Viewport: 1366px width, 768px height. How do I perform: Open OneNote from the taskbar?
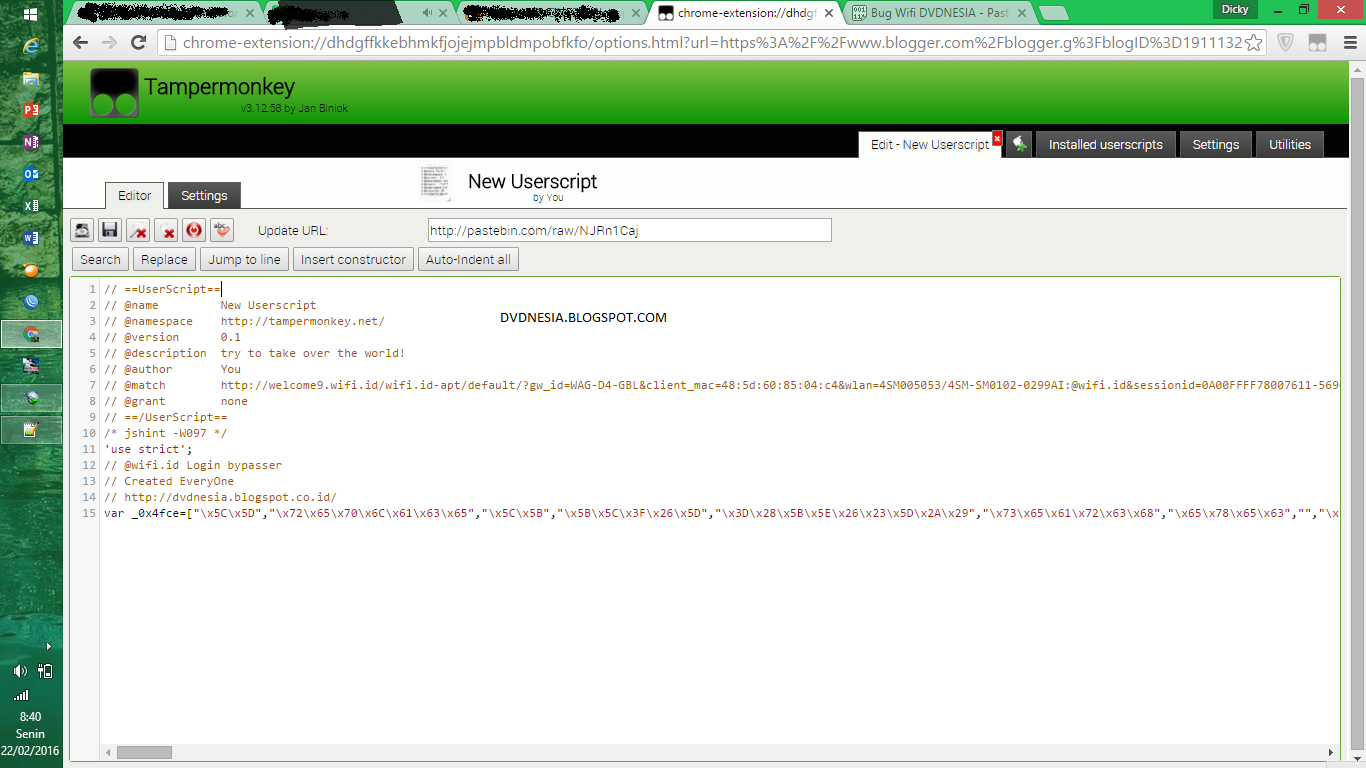tap(31, 143)
